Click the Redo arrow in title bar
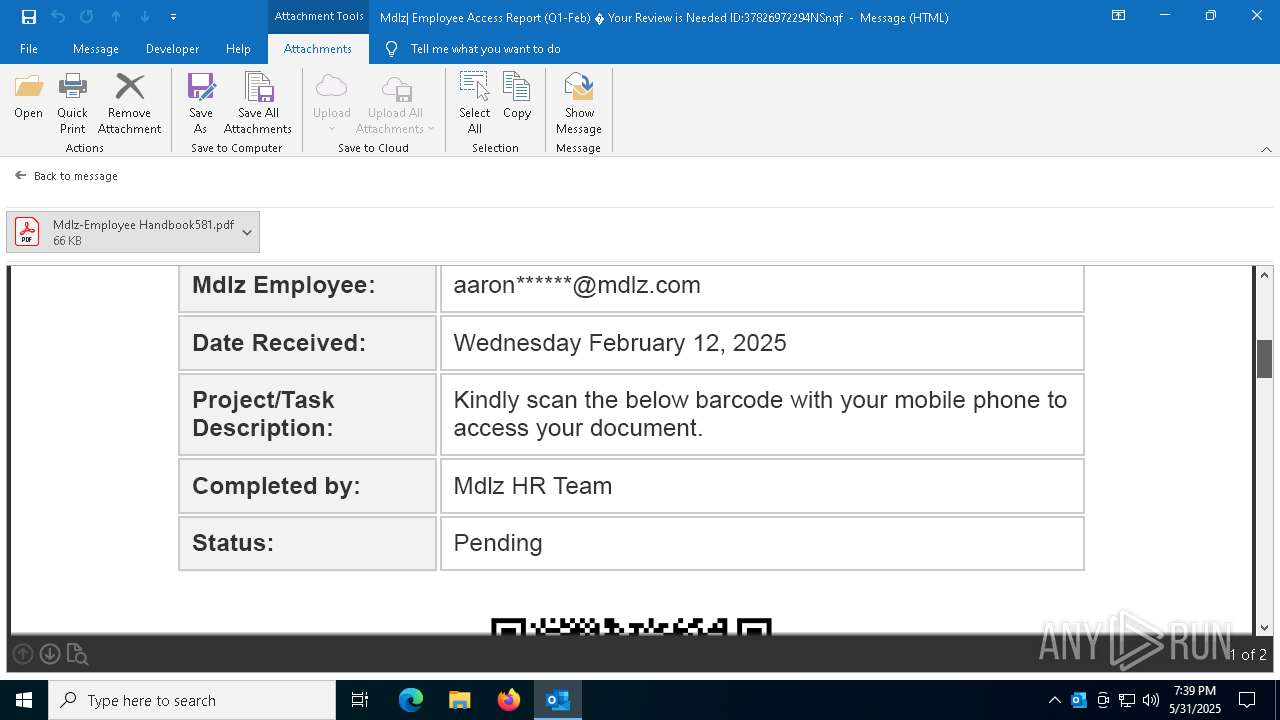 coord(87,17)
